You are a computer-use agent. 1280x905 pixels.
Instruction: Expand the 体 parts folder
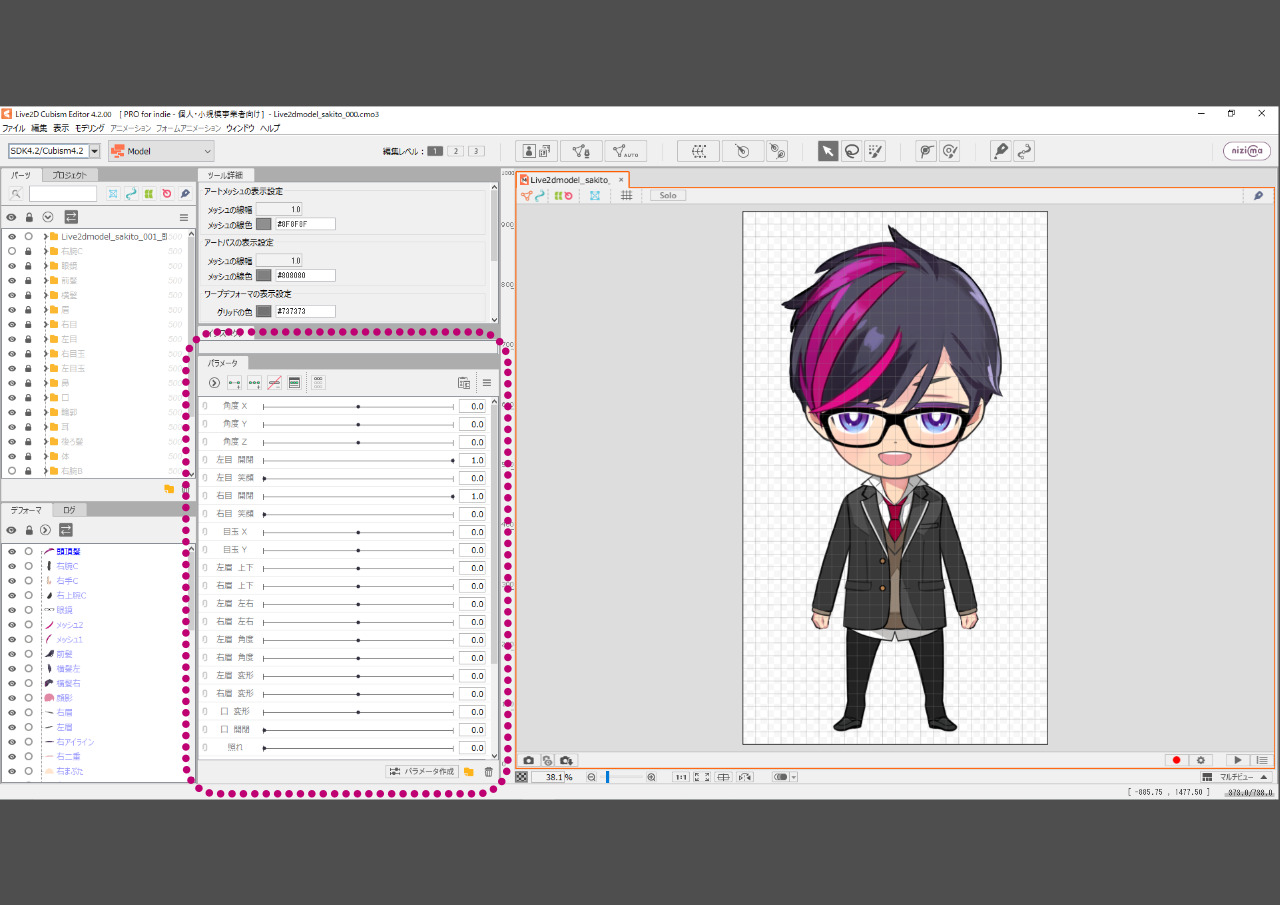pyautogui.click(x=46, y=456)
